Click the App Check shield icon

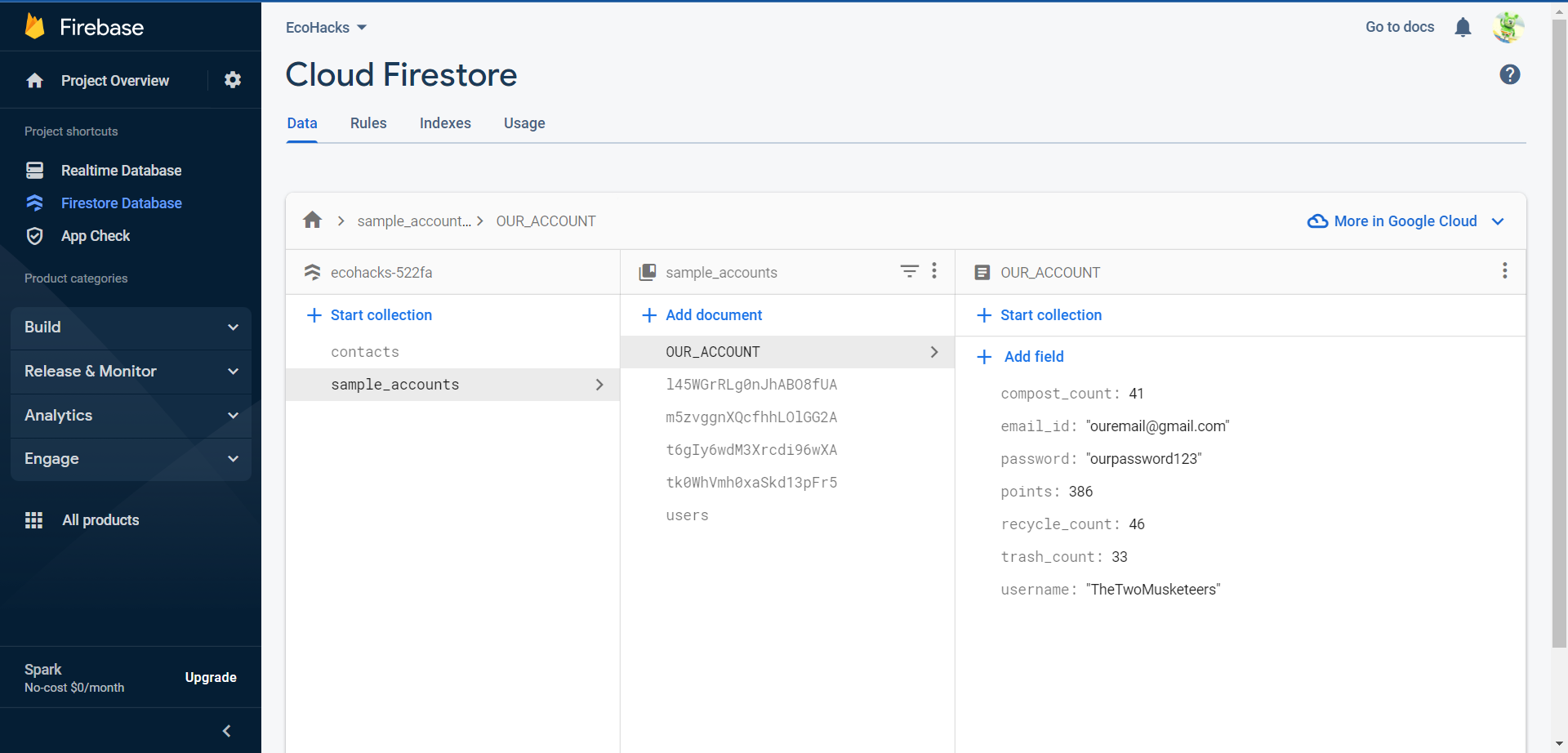34,236
